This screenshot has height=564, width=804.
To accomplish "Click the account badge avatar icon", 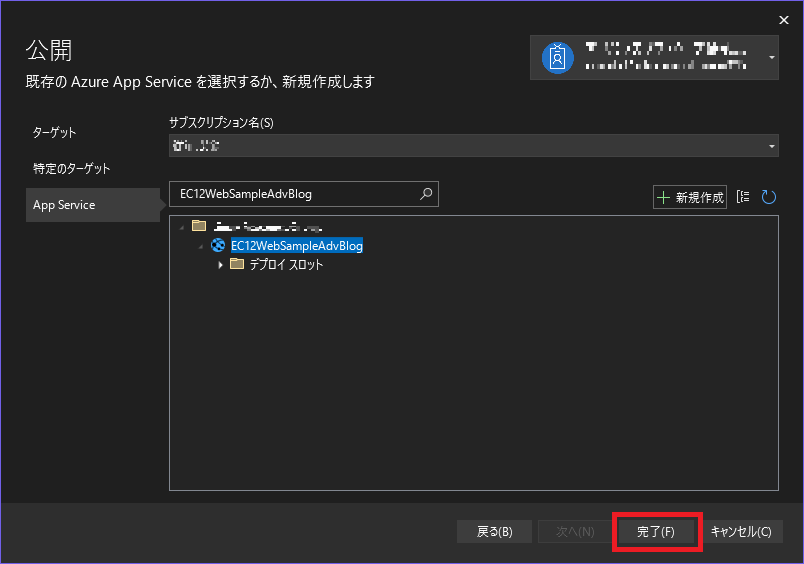I will (x=557, y=57).
